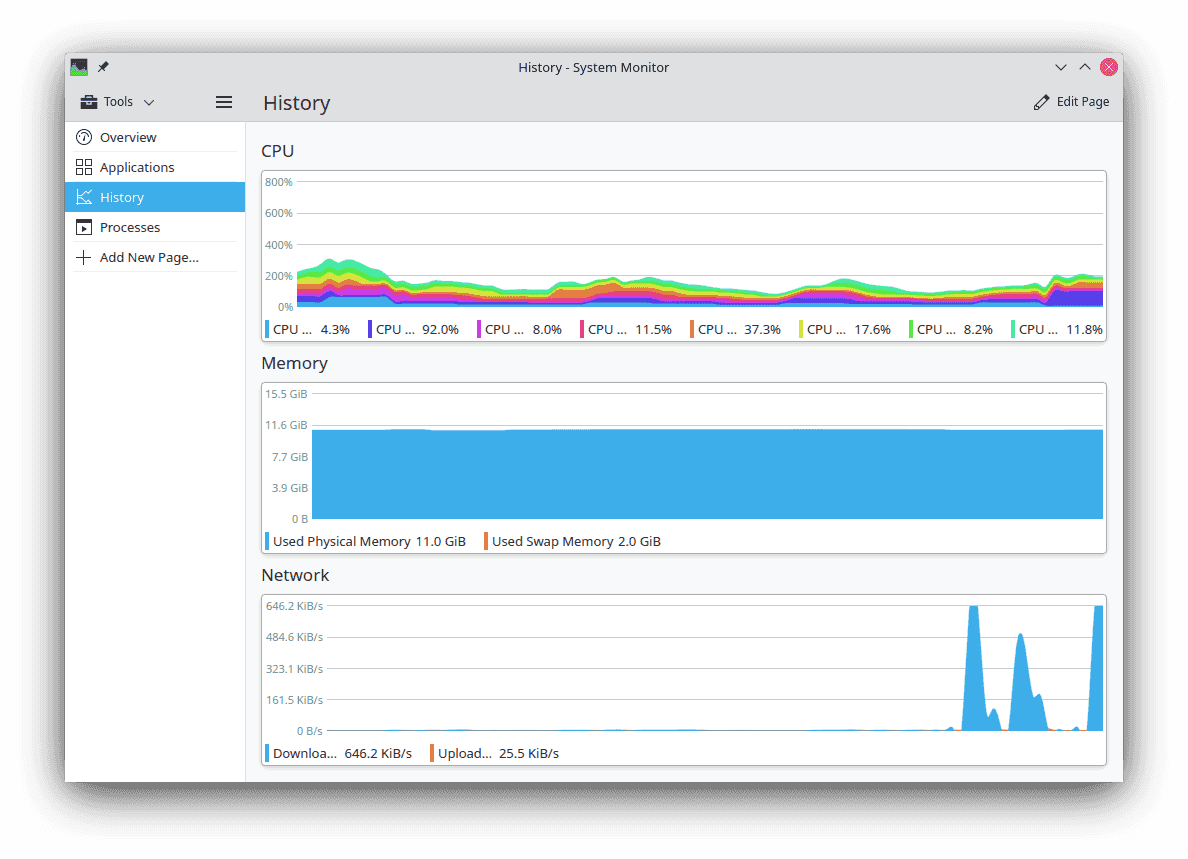Screen dimensions: 1188x859
Task: Click the Overview question-mark icon
Action: (85, 137)
